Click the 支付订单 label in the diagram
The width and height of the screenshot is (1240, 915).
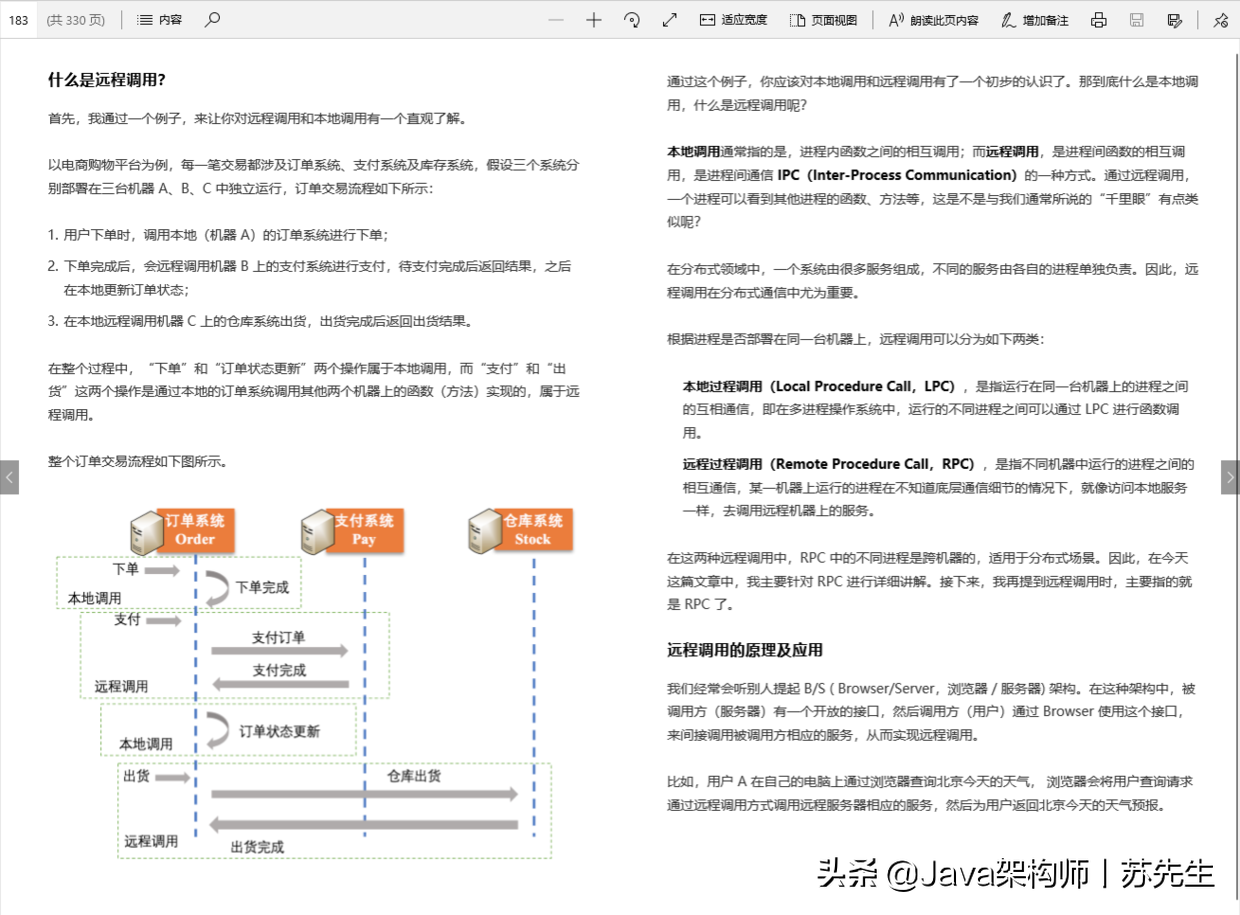(x=278, y=637)
